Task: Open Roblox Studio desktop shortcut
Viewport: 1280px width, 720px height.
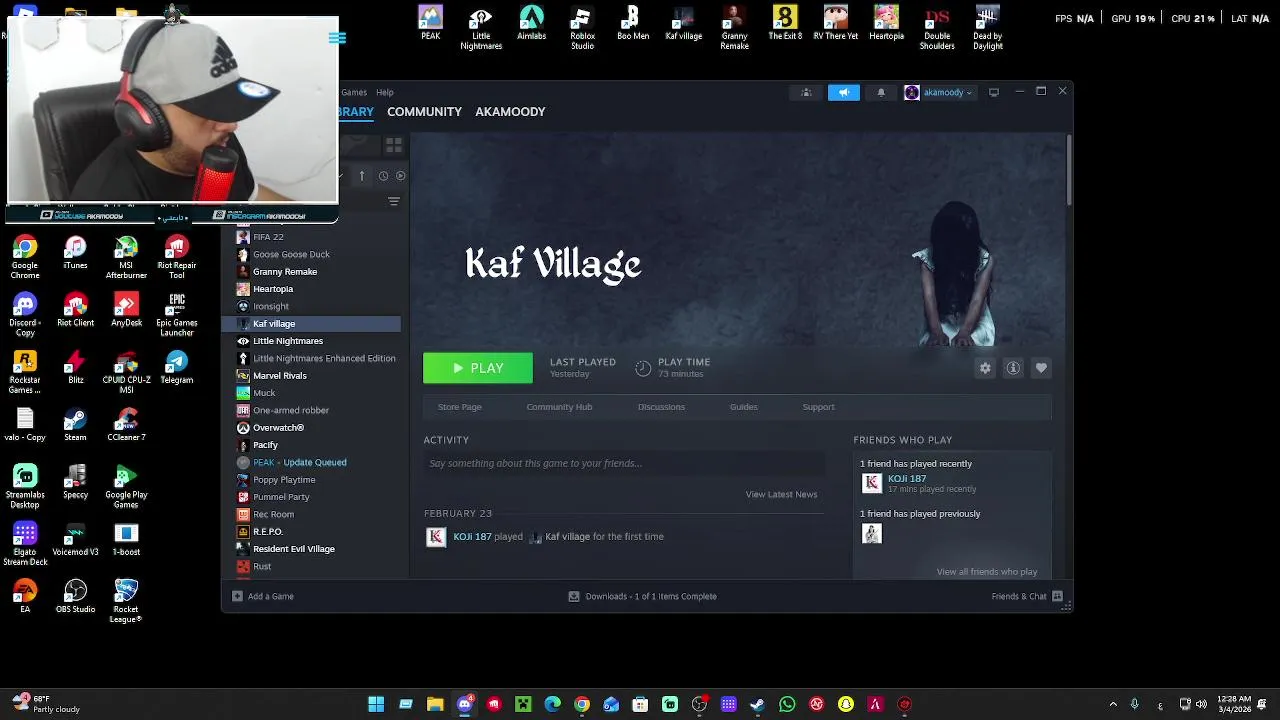Action: pos(583,27)
